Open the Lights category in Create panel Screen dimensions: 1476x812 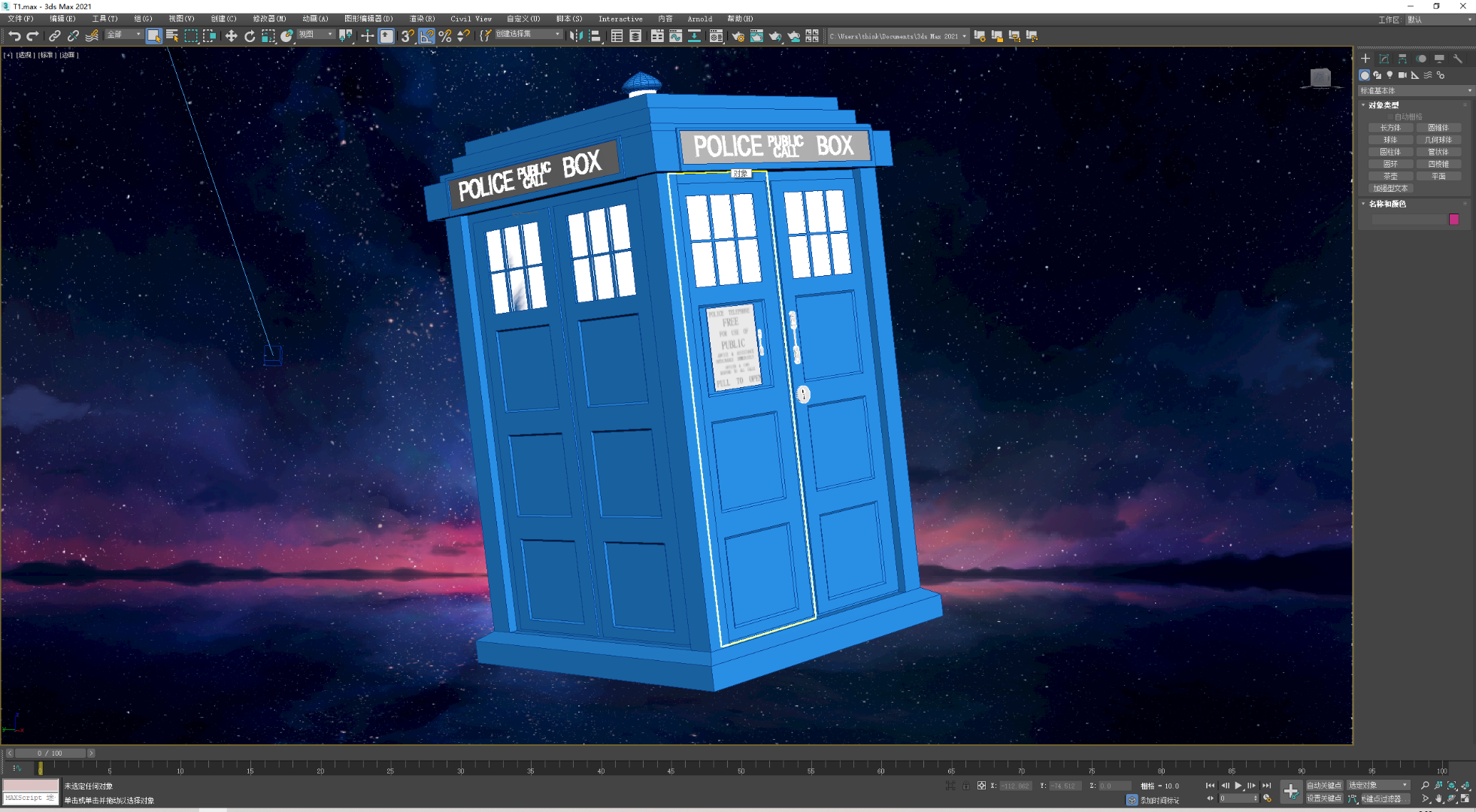click(x=1390, y=75)
